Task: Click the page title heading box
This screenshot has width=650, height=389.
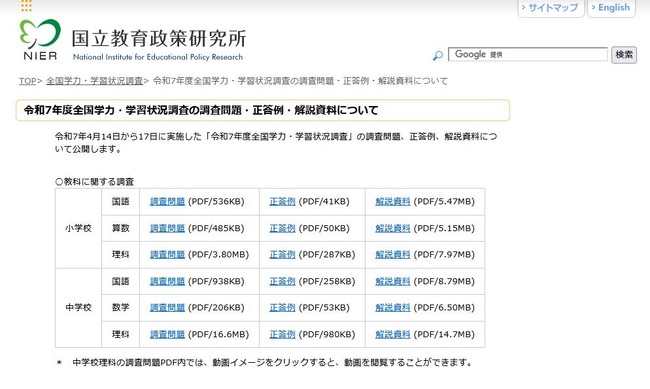Action: tap(263, 110)
